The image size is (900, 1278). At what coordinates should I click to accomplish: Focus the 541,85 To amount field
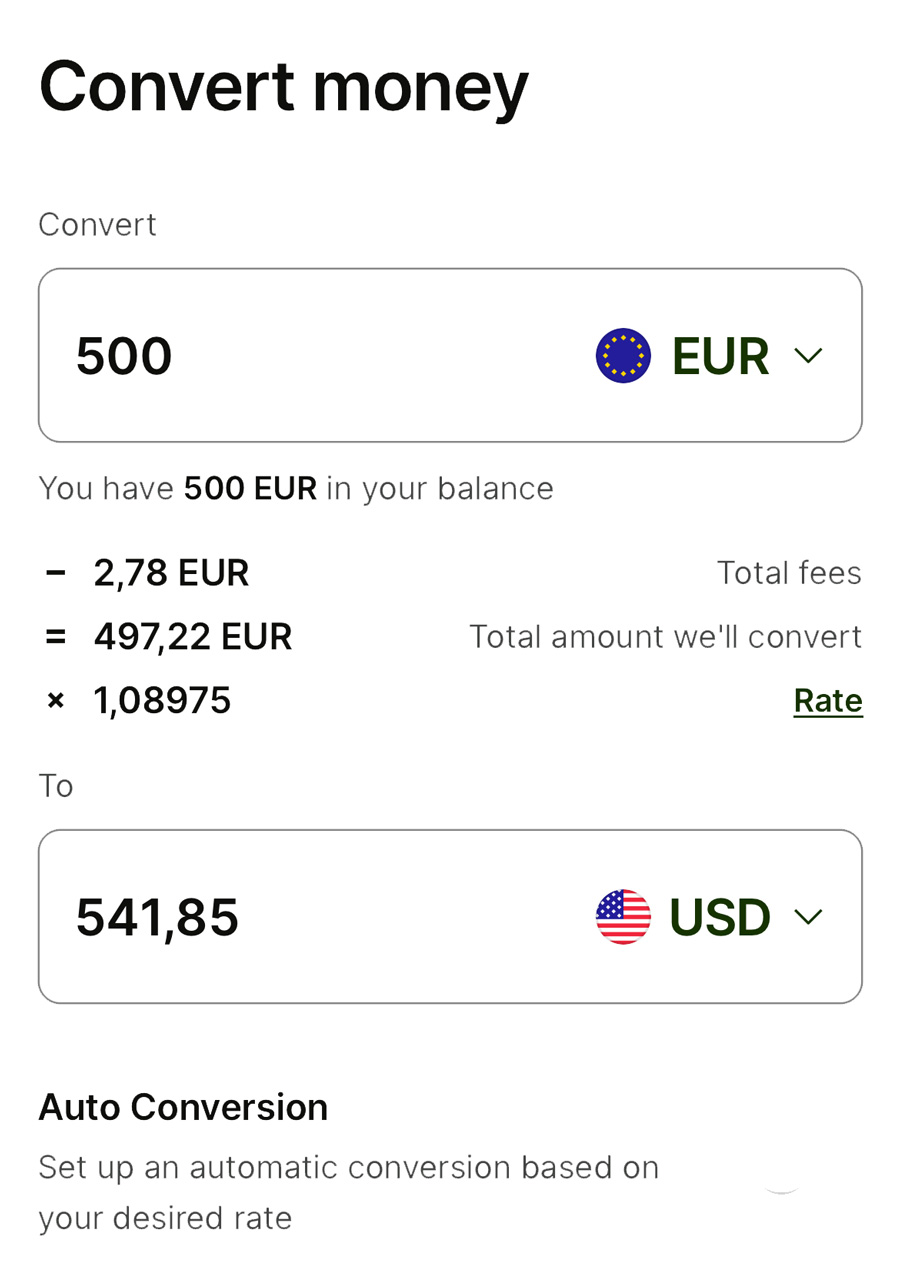(x=450, y=916)
